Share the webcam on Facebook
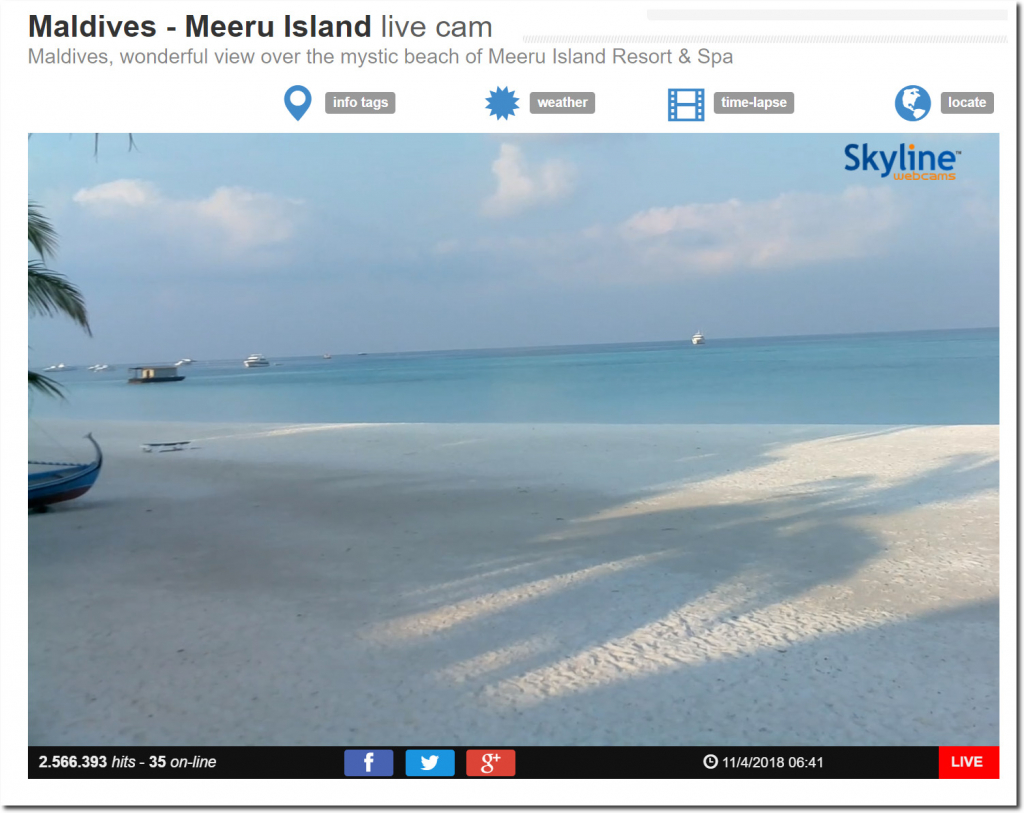 (x=369, y=763)
